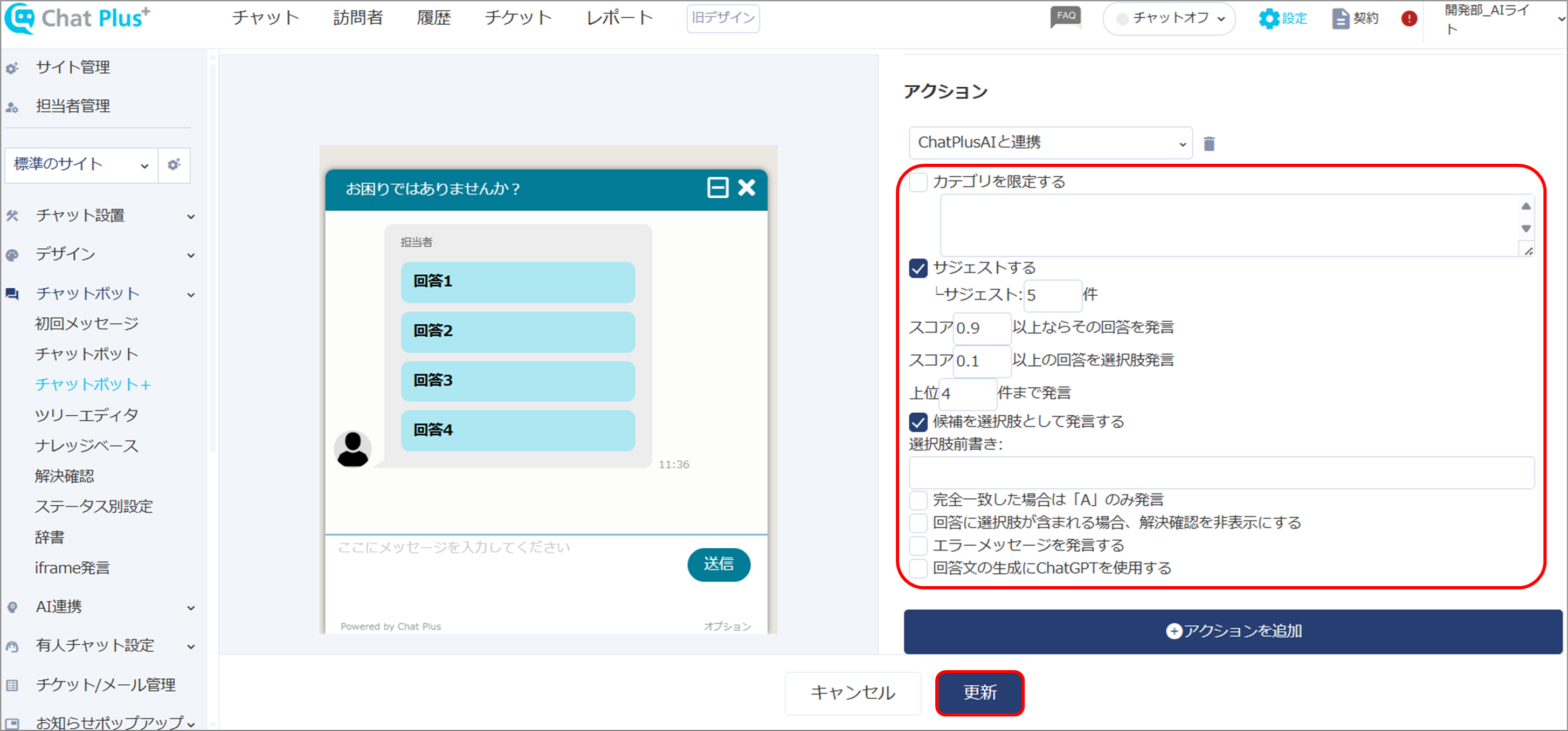Click the 回答3 choice in chat preview
Viewport: 1568px width, 731px height.
pos(517,381)
